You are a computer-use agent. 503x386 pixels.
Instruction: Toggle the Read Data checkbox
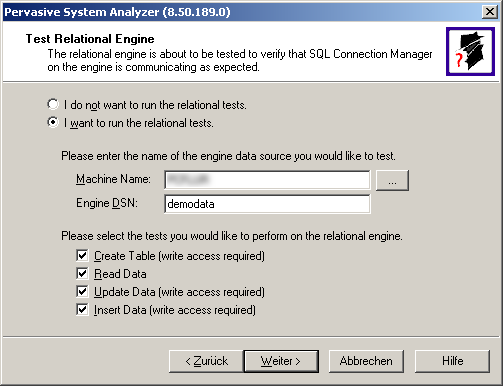(82, 274)
